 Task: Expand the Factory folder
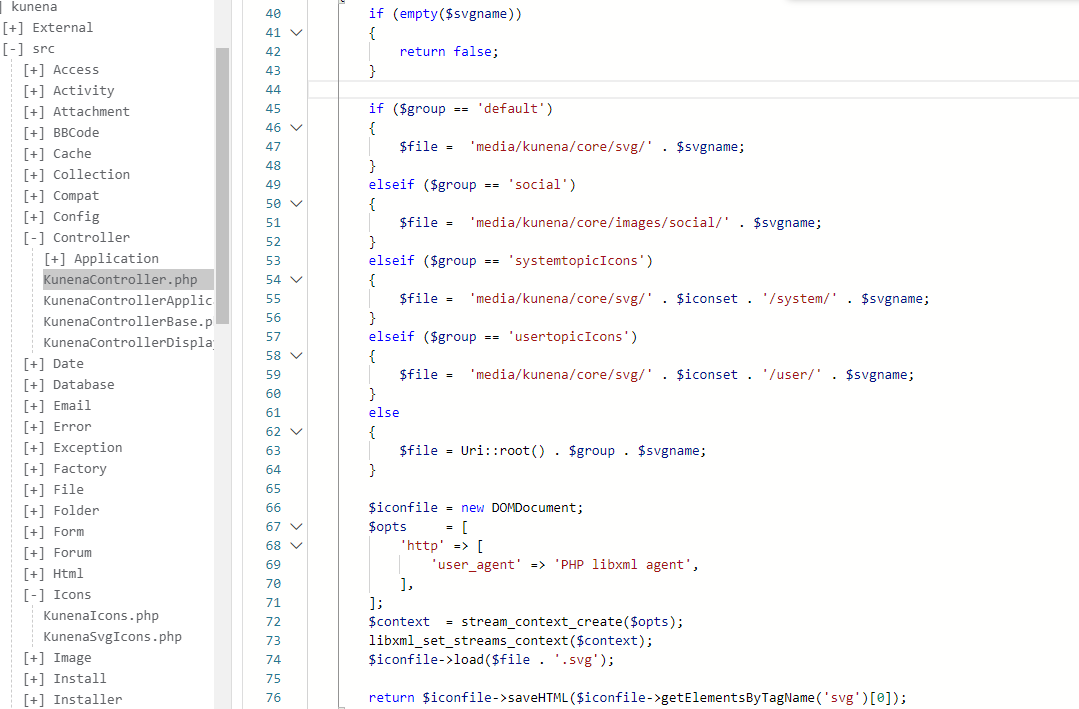(34, 469)
